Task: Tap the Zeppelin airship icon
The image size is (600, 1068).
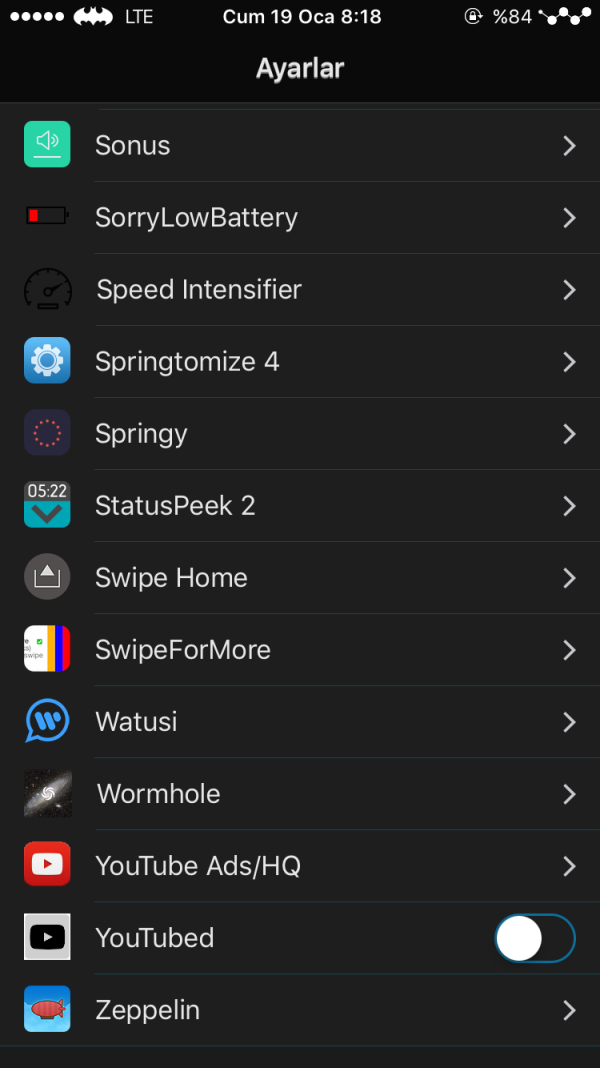Action: click(47, 1009)
